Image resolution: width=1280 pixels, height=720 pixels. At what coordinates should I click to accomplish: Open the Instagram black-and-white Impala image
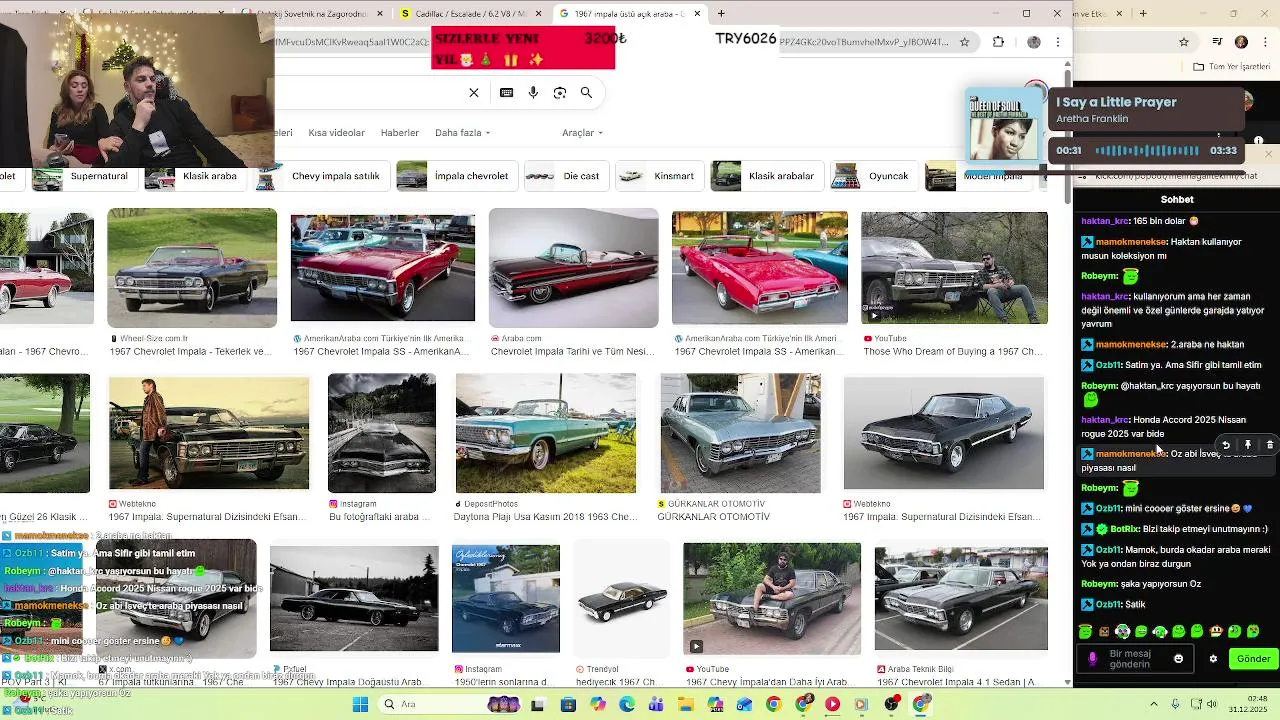tap(382, 433)
